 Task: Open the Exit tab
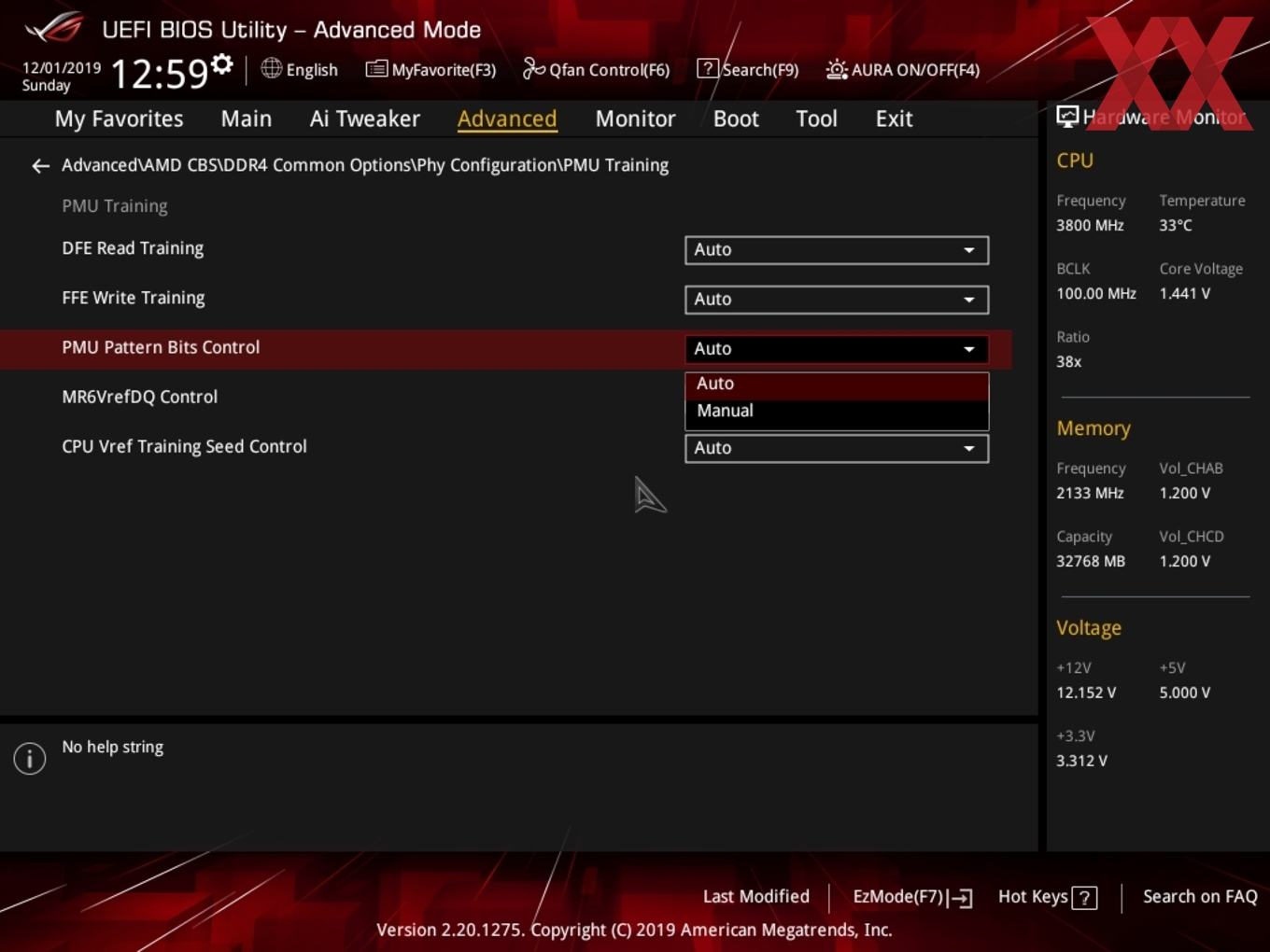click(894, 119)
